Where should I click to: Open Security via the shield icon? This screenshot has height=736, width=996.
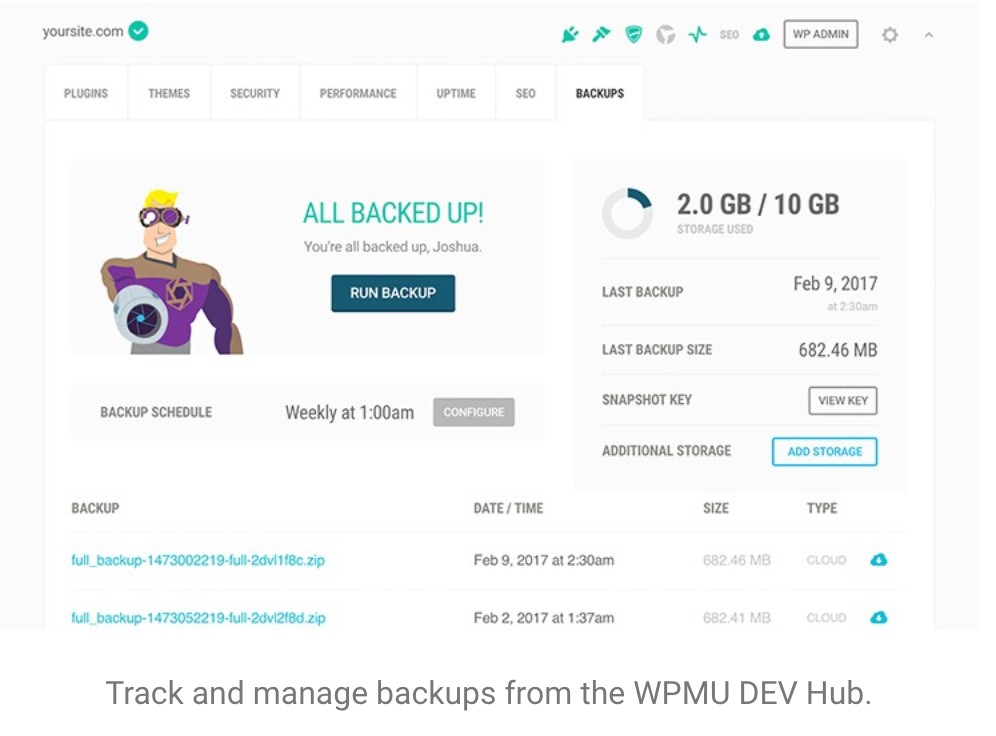click(x=632, y=34)
